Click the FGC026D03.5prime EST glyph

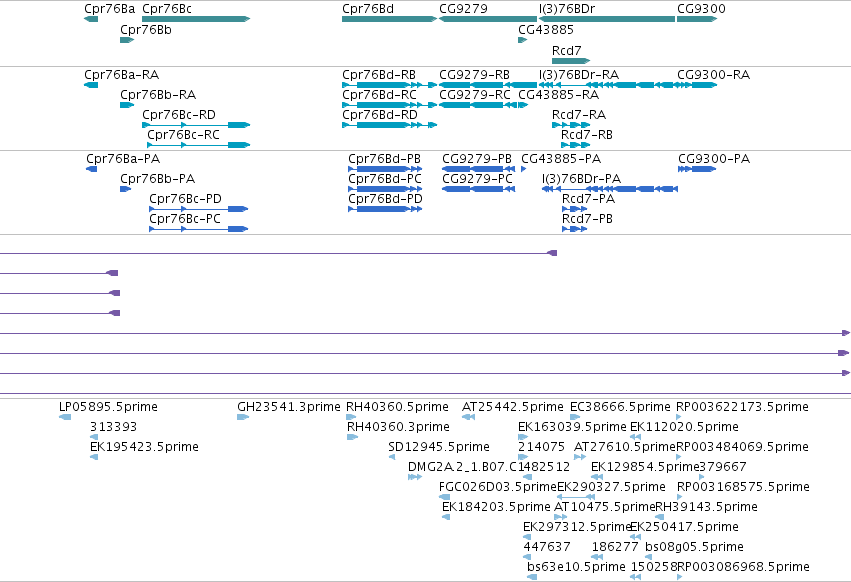click(x=444, y=497)
